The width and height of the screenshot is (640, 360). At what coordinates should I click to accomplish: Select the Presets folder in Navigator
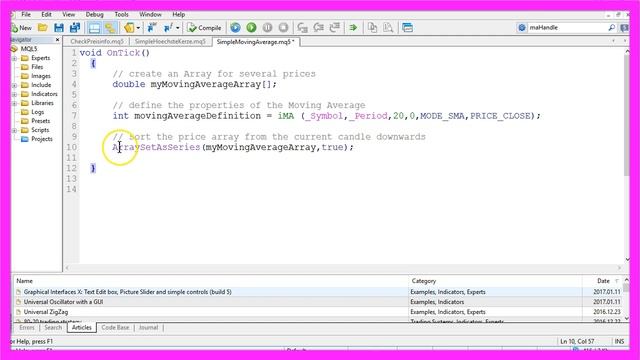[40, 121]
